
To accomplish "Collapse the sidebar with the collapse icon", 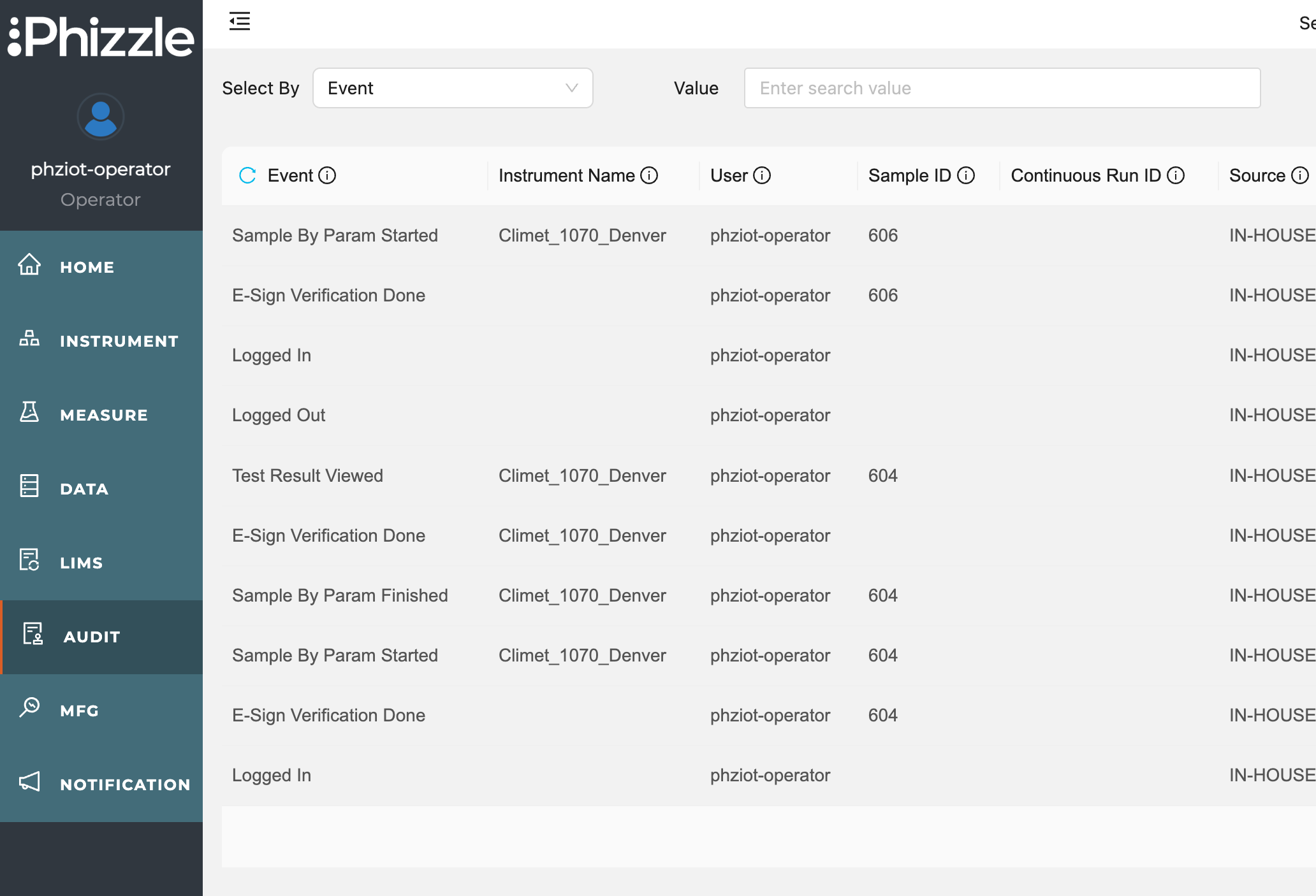I will pos(239,21).
